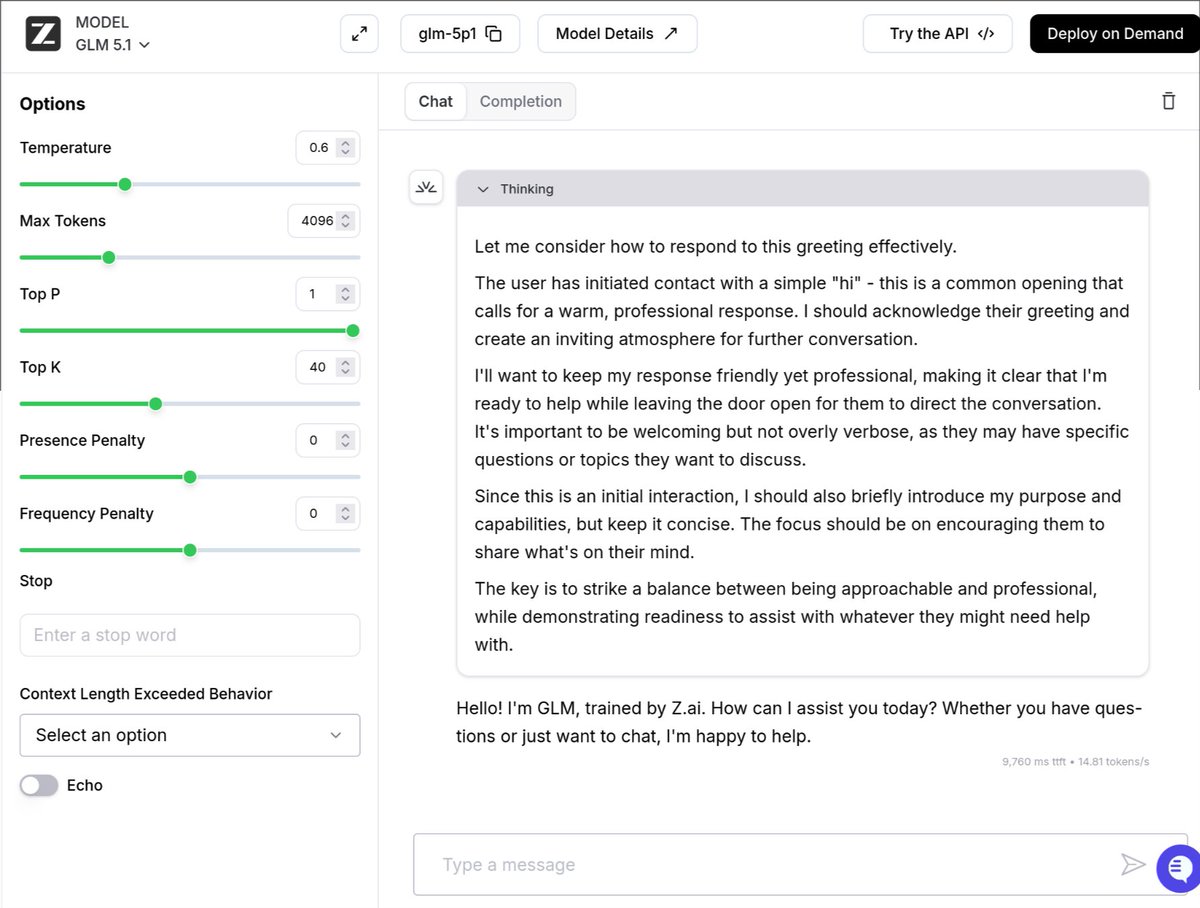The image size is (1200, 908).
Task: Click the Frequency Penalty value stepper
Action: coord(328,513)
